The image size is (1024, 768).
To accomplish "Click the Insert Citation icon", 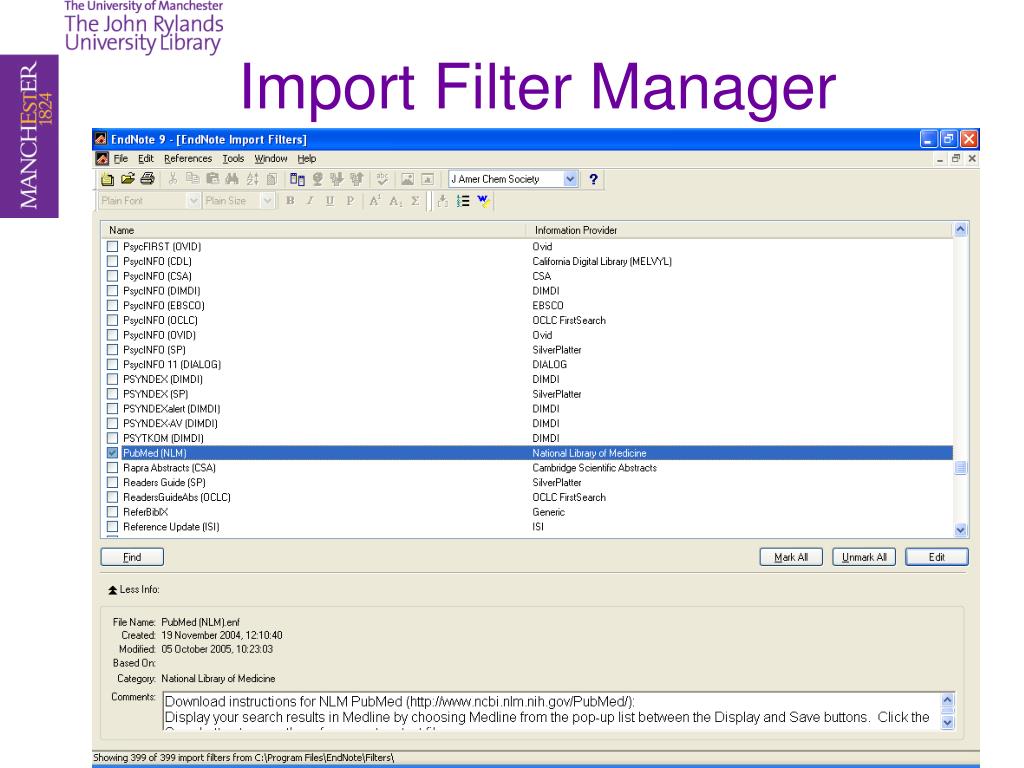I will (443, 201).
